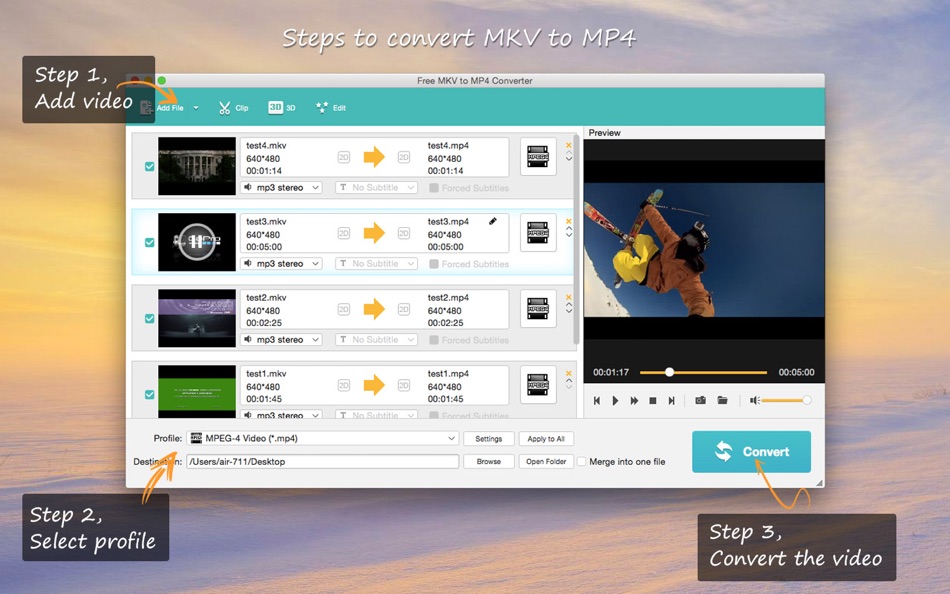Viewport: 950px width, 594px height.
Task: Toggle Forced Subtitles for test4.mkv
Action: [434, 188]
